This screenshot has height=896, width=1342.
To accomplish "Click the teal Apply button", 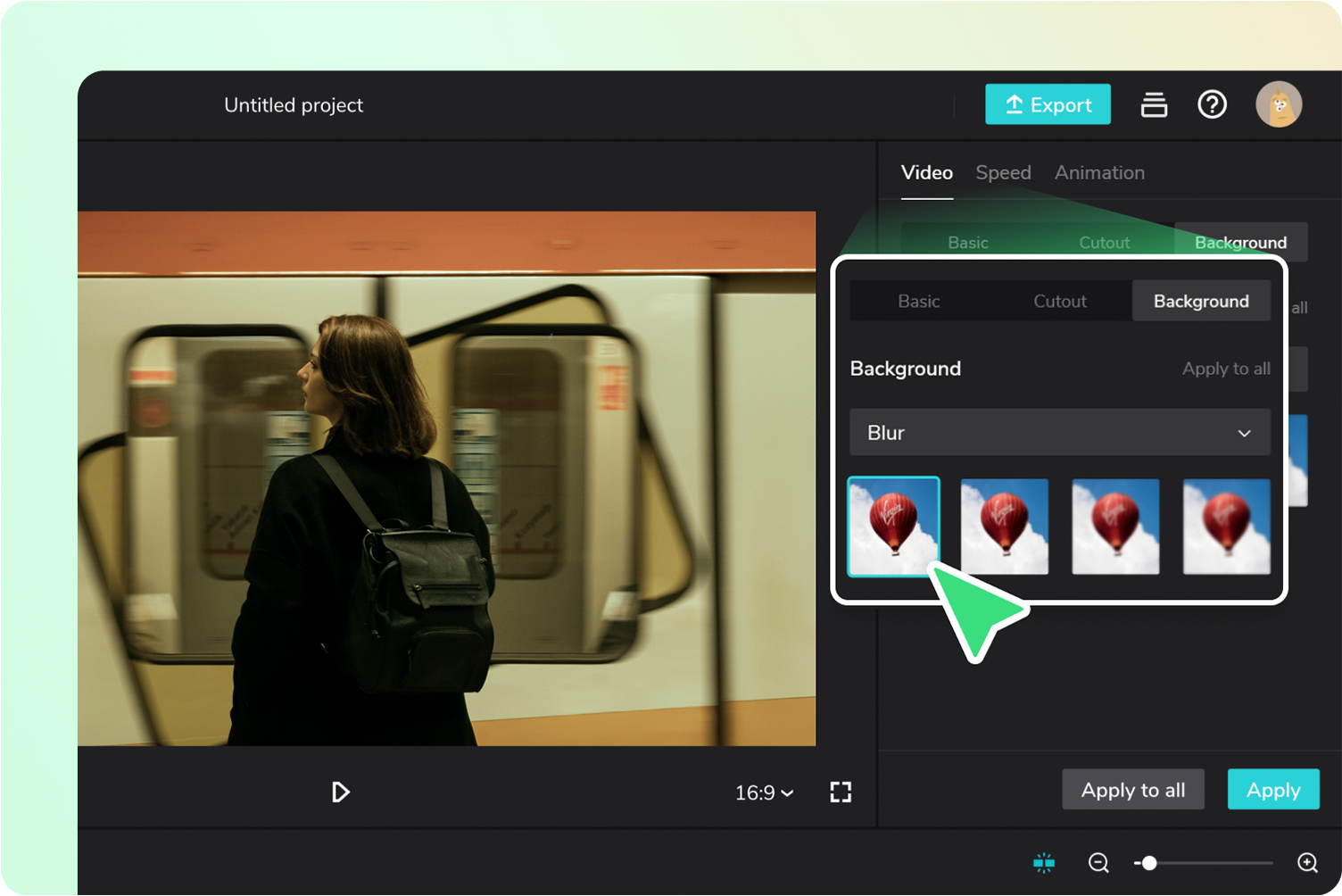I will 1273,790.
